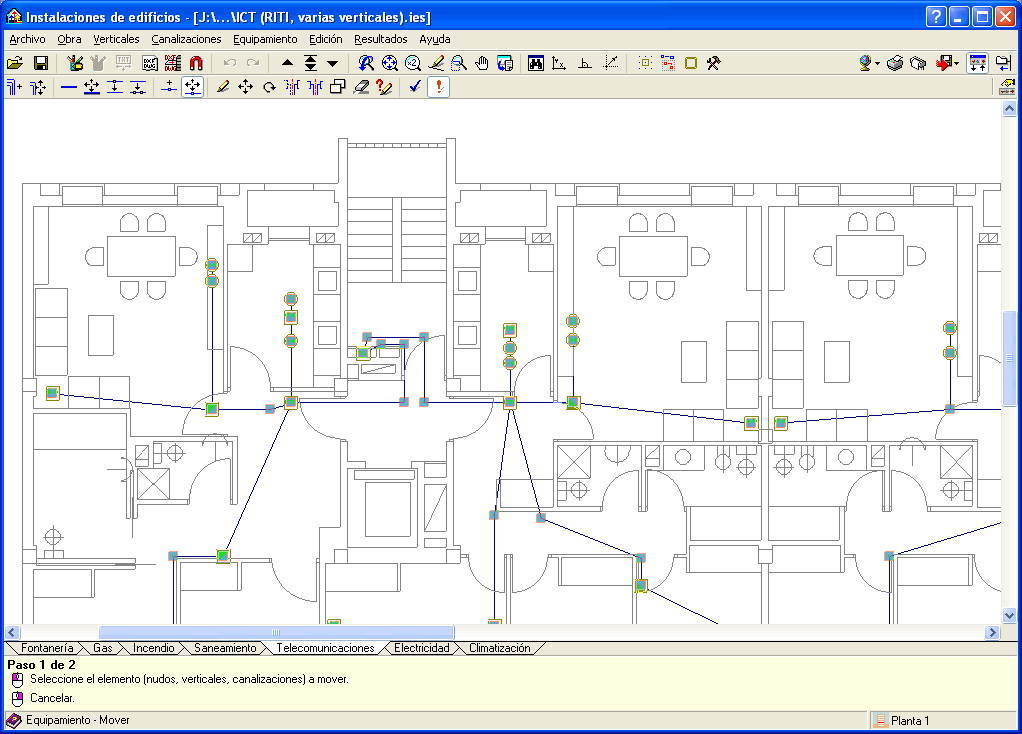Toggle the highlighted move equipment tool button
Screen dimensions: 1022x734
pyautogui.click(x=192, y=87)
